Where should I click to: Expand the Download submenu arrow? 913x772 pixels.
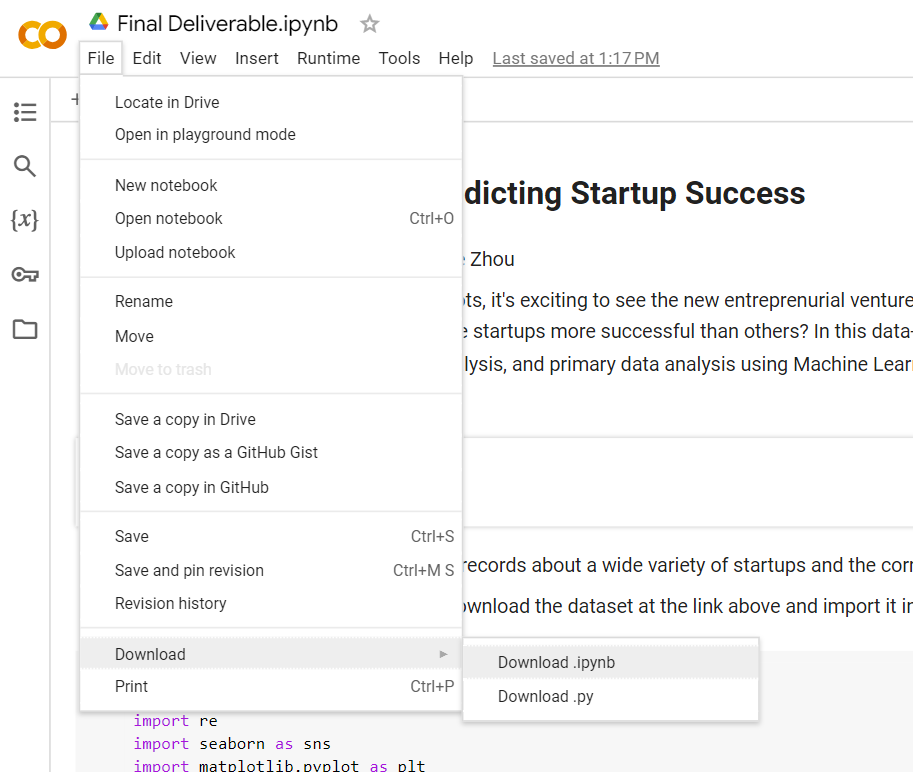pyautogui.click(x=443, y=653)
